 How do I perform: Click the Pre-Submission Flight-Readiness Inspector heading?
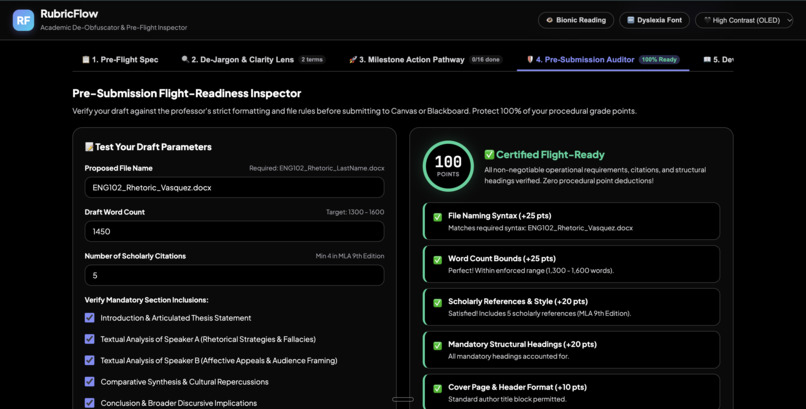click(187, 94)
